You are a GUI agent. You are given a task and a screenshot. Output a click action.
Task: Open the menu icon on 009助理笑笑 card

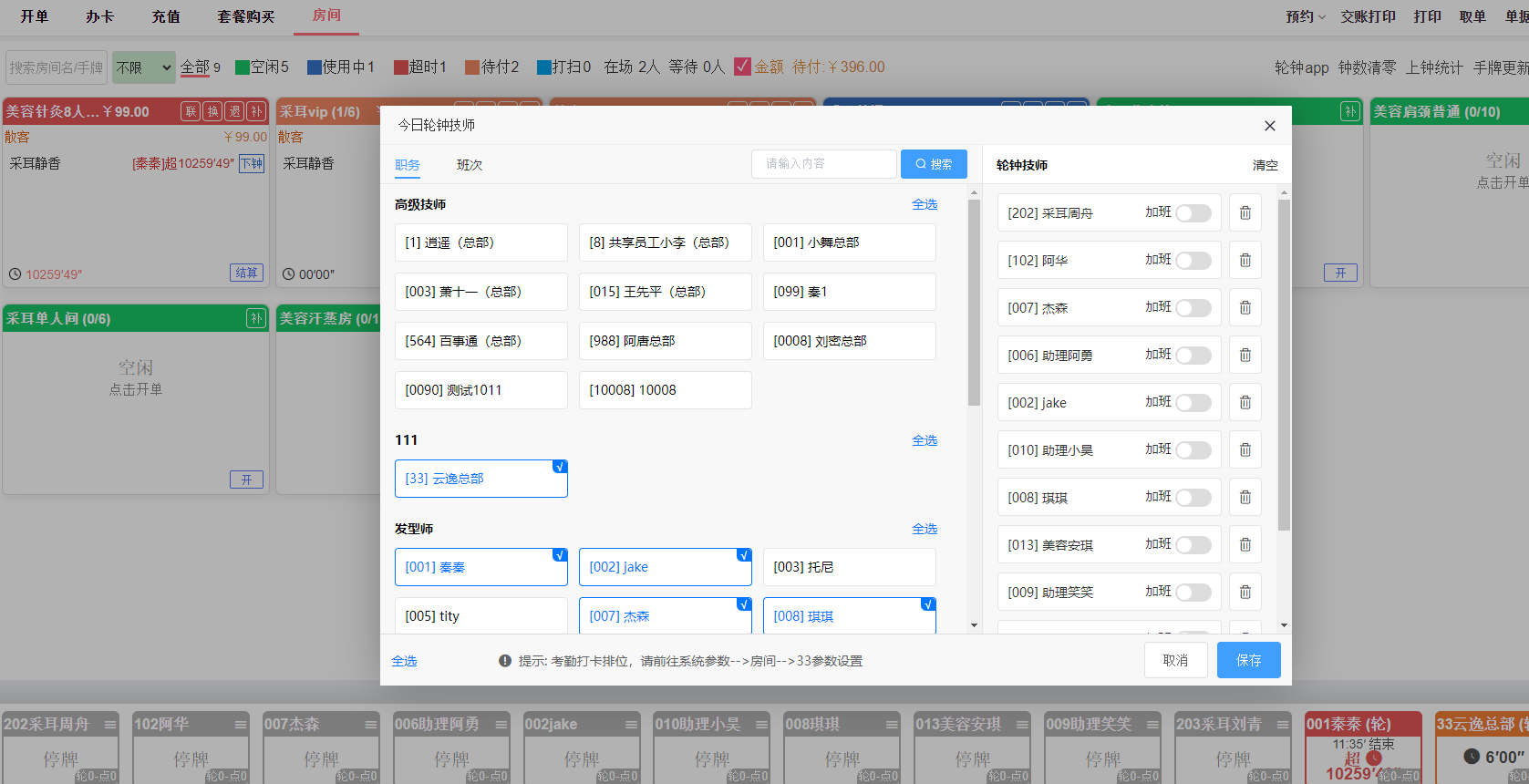(x=1153, y=725)
